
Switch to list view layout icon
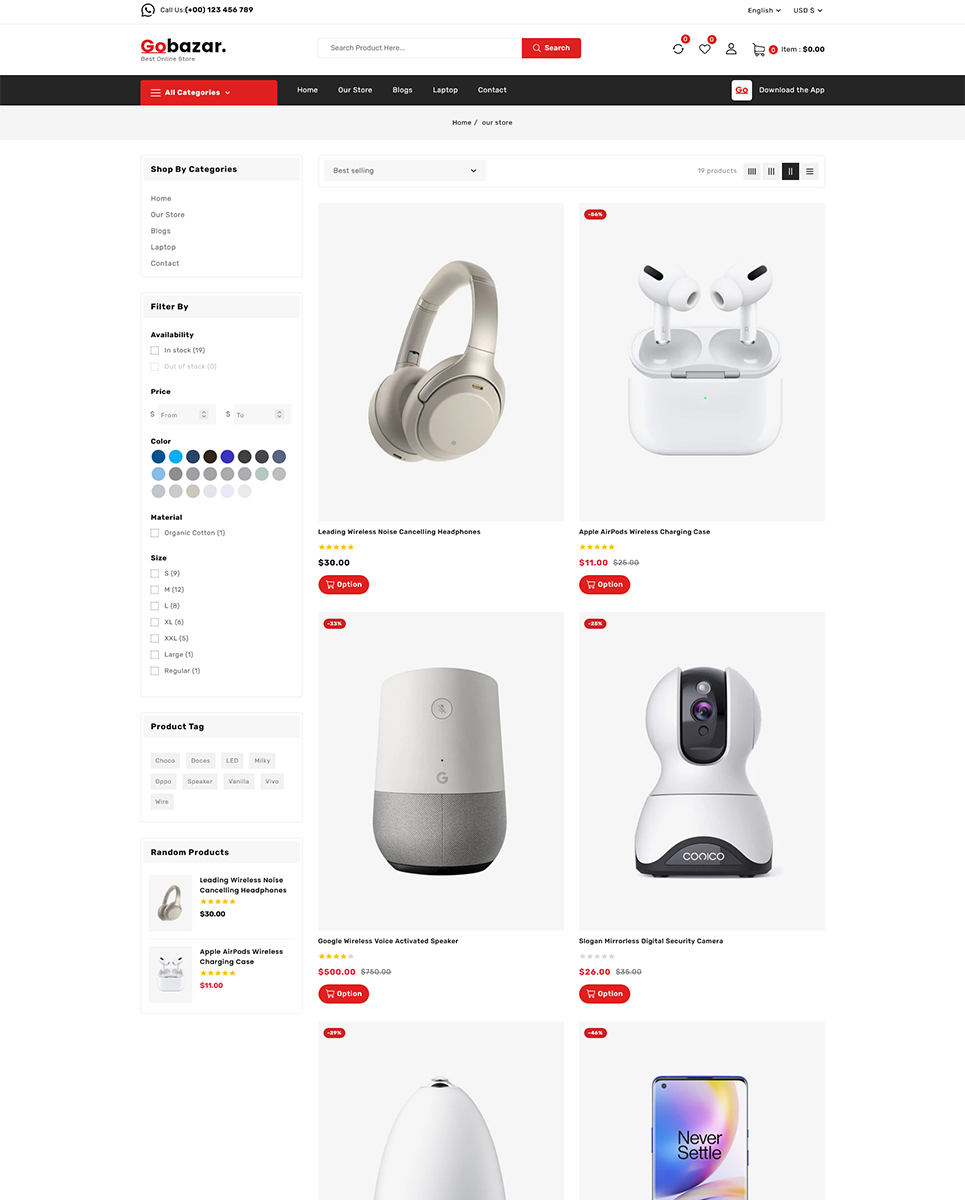coord(810,171)
